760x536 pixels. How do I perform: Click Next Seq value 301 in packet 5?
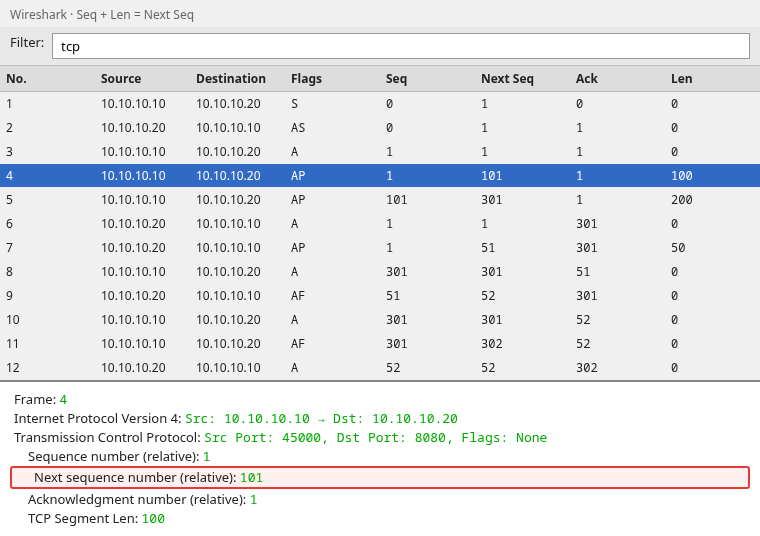coord(491,200)
